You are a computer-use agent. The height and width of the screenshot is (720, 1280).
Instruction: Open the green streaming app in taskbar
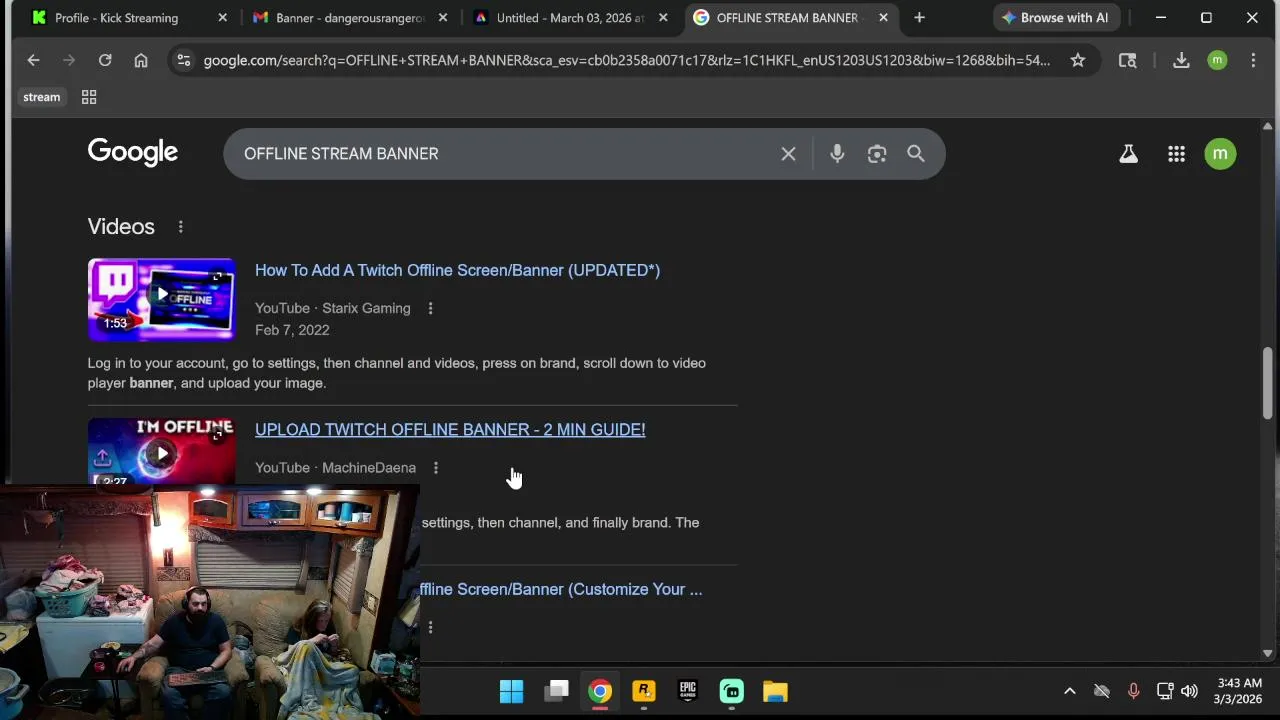point(732,691)
